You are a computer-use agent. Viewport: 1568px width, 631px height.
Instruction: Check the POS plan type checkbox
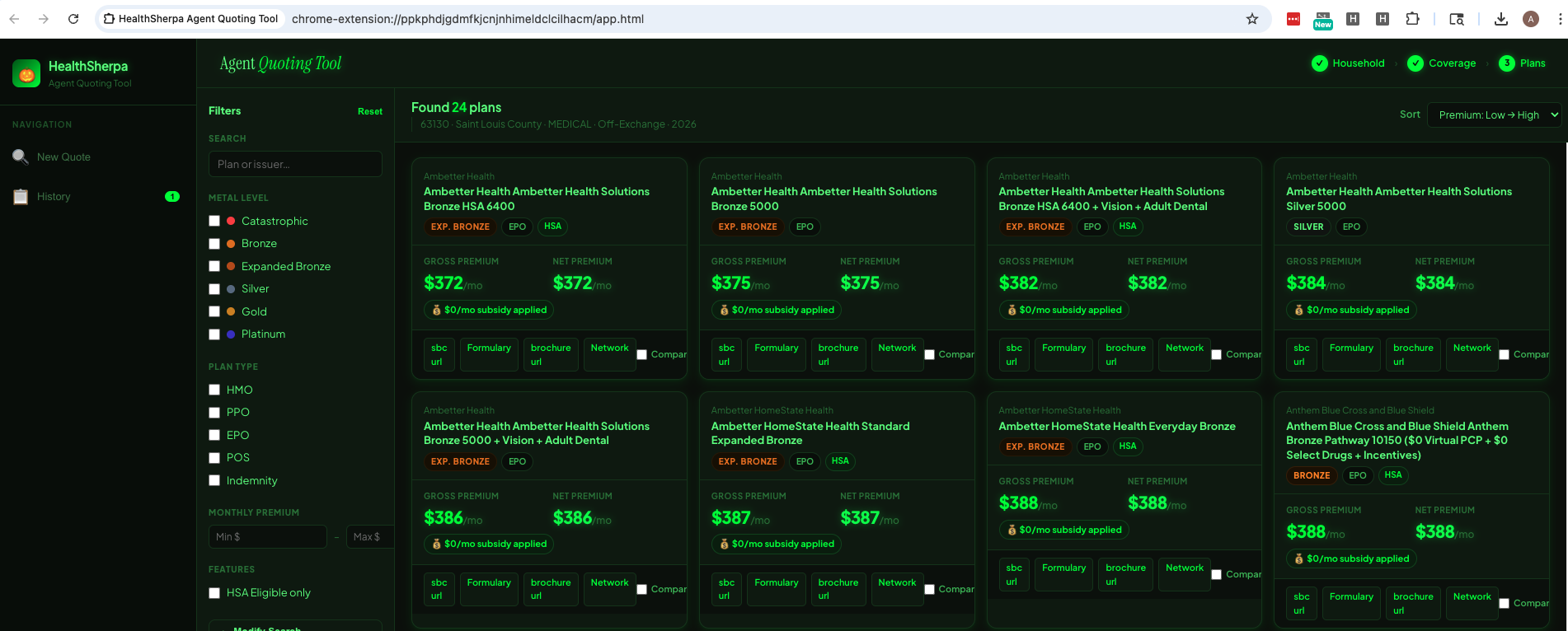(214, 458)
